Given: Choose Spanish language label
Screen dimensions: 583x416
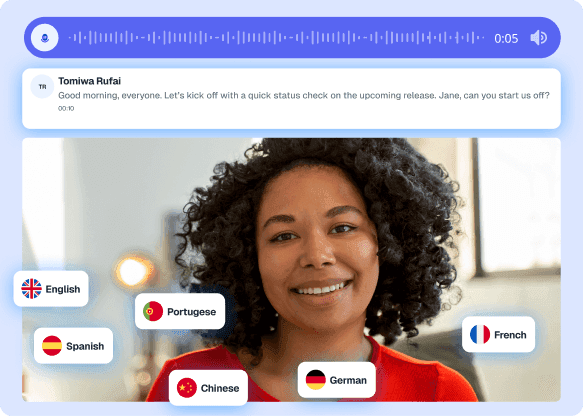Looking at the screenshot, I should (x=85, y=346).
